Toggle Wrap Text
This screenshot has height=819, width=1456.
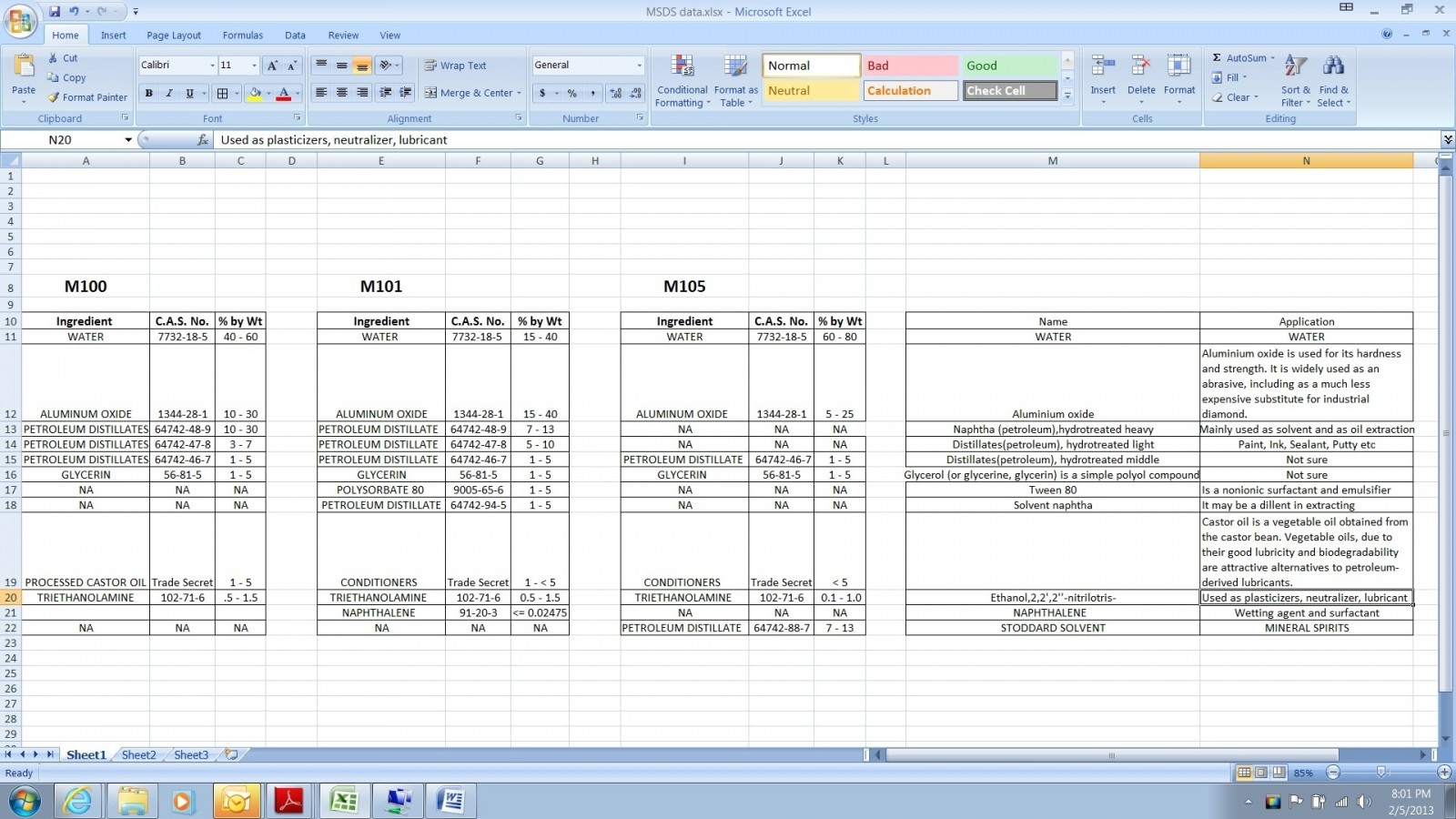click(x=456, y=66)
